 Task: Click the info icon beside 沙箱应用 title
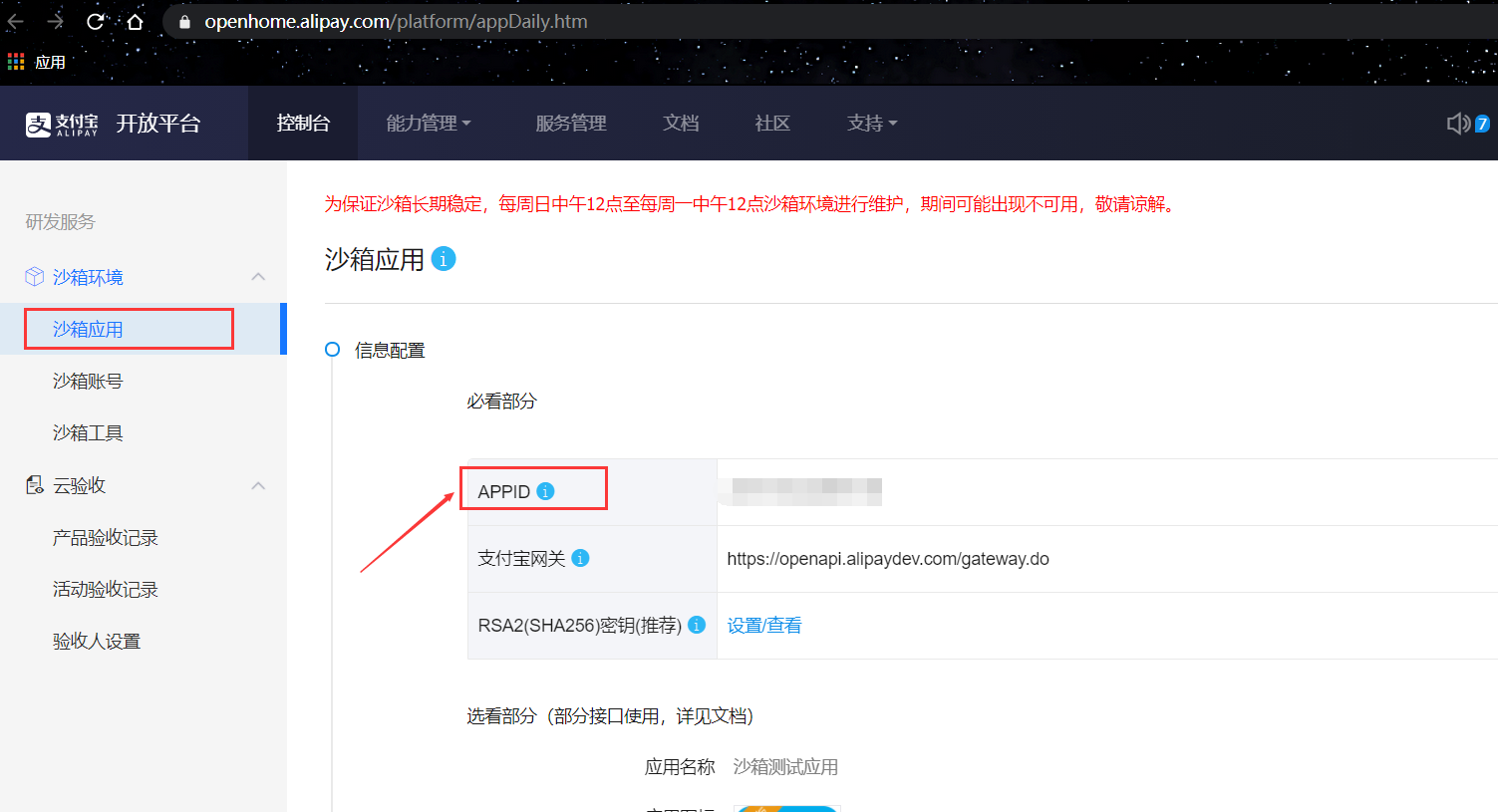tap(443, 258)
